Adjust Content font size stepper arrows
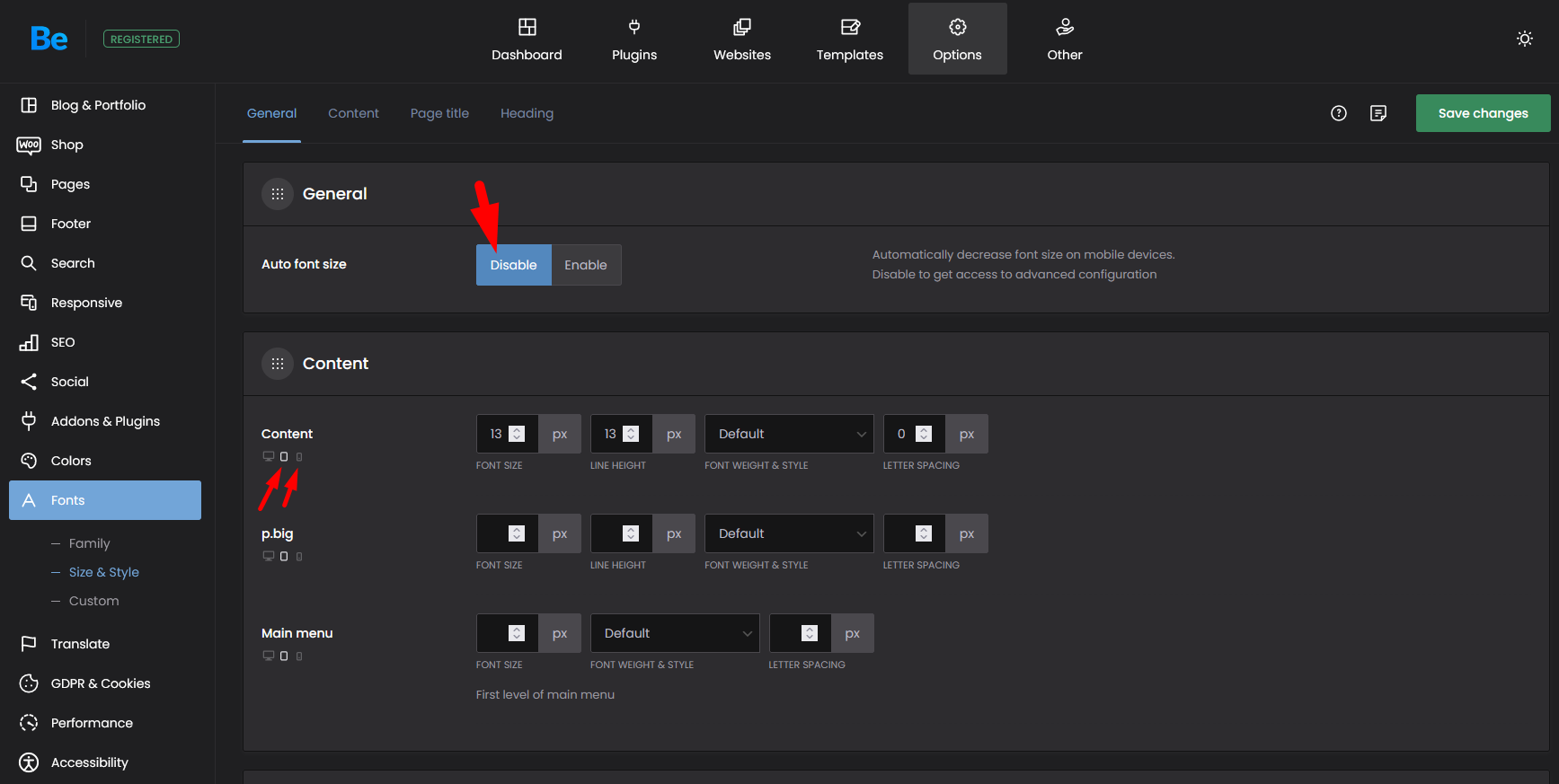 pos(517,434)
